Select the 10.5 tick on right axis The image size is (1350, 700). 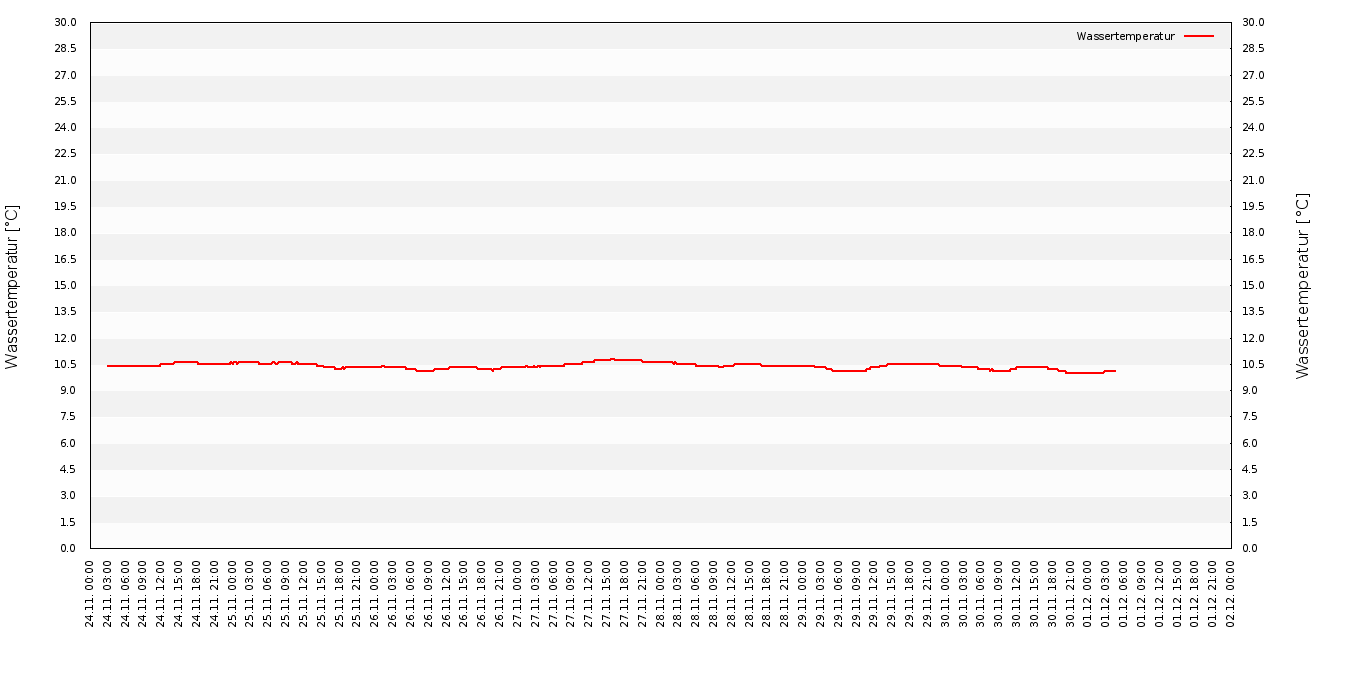pos(1253,364)
